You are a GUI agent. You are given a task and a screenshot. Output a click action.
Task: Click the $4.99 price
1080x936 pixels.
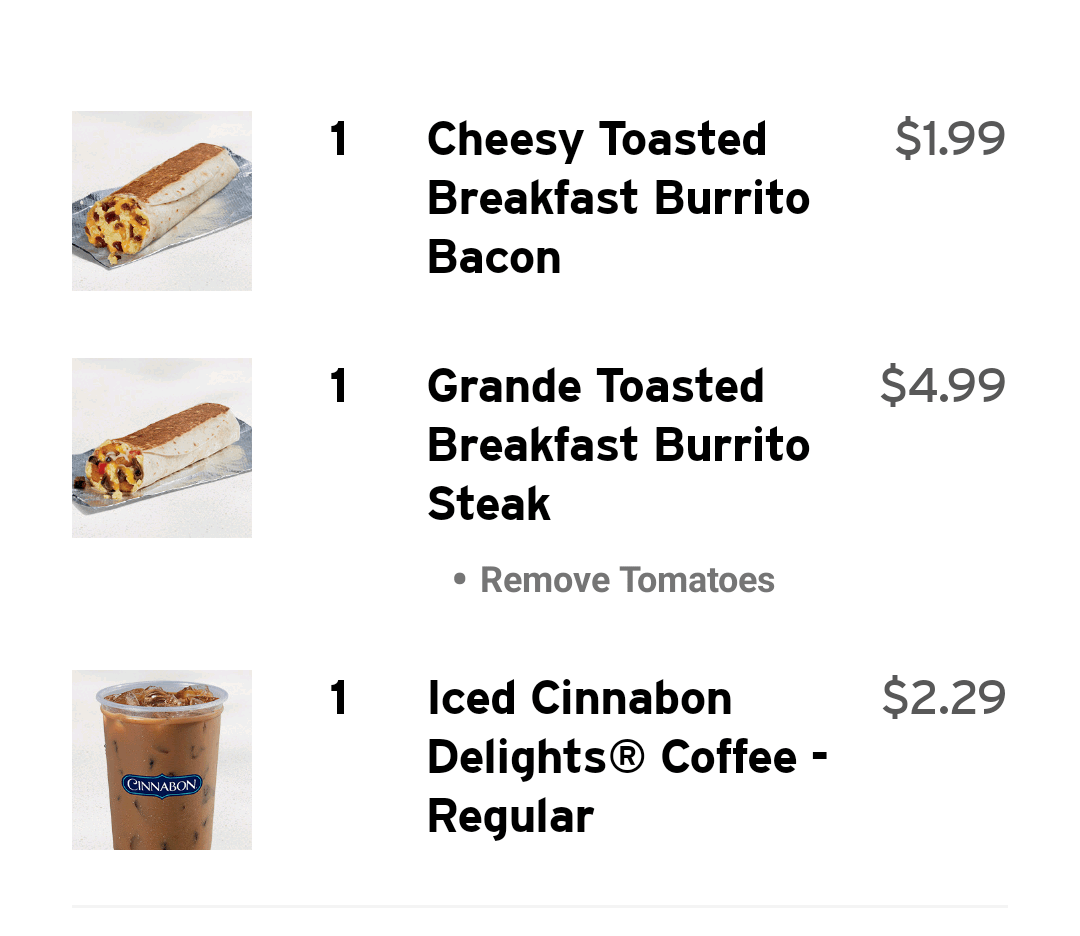(x=942, y=385)
